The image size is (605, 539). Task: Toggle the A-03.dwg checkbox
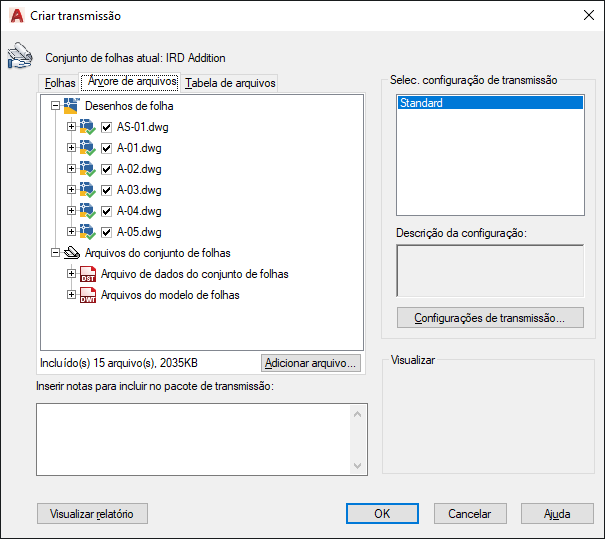click(x=106, y=190)
